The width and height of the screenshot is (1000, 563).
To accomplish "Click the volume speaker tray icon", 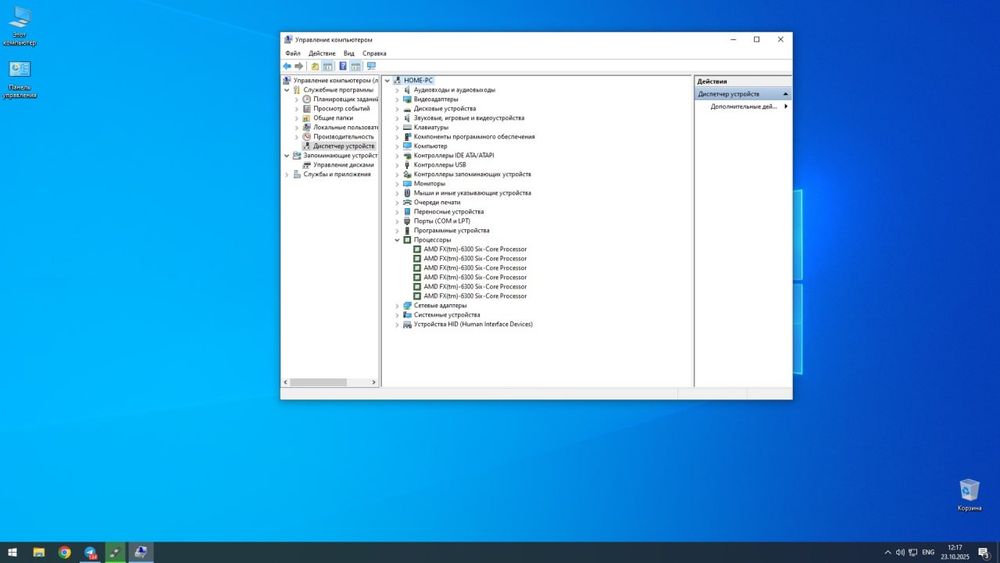I will pos(900,552).
